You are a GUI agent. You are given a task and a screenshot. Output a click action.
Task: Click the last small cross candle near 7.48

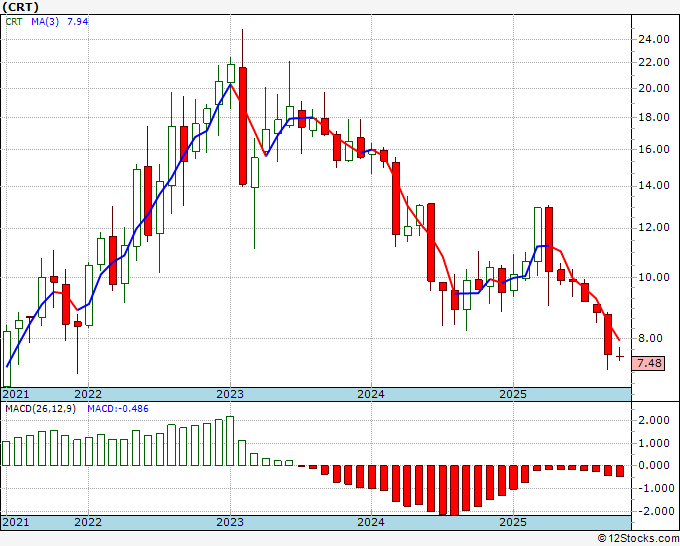[x=620, y=354]
